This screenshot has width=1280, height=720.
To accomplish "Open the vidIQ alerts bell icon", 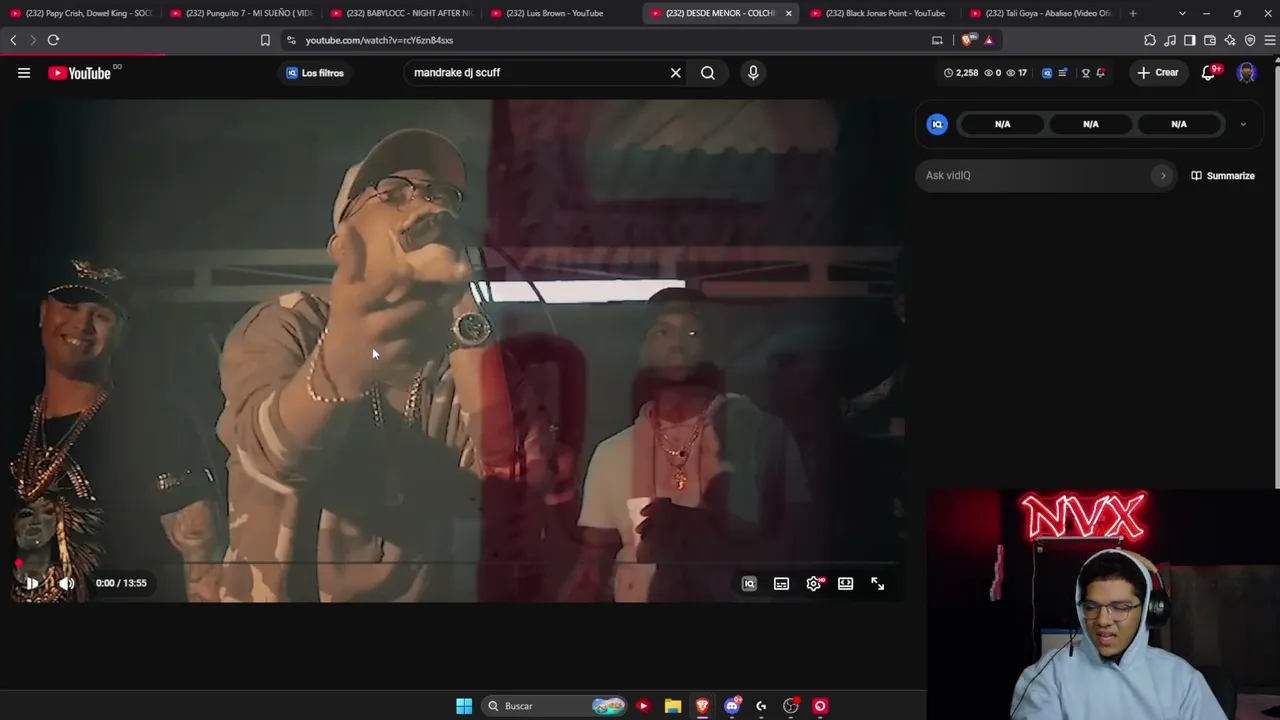I will coord(1101,73).
